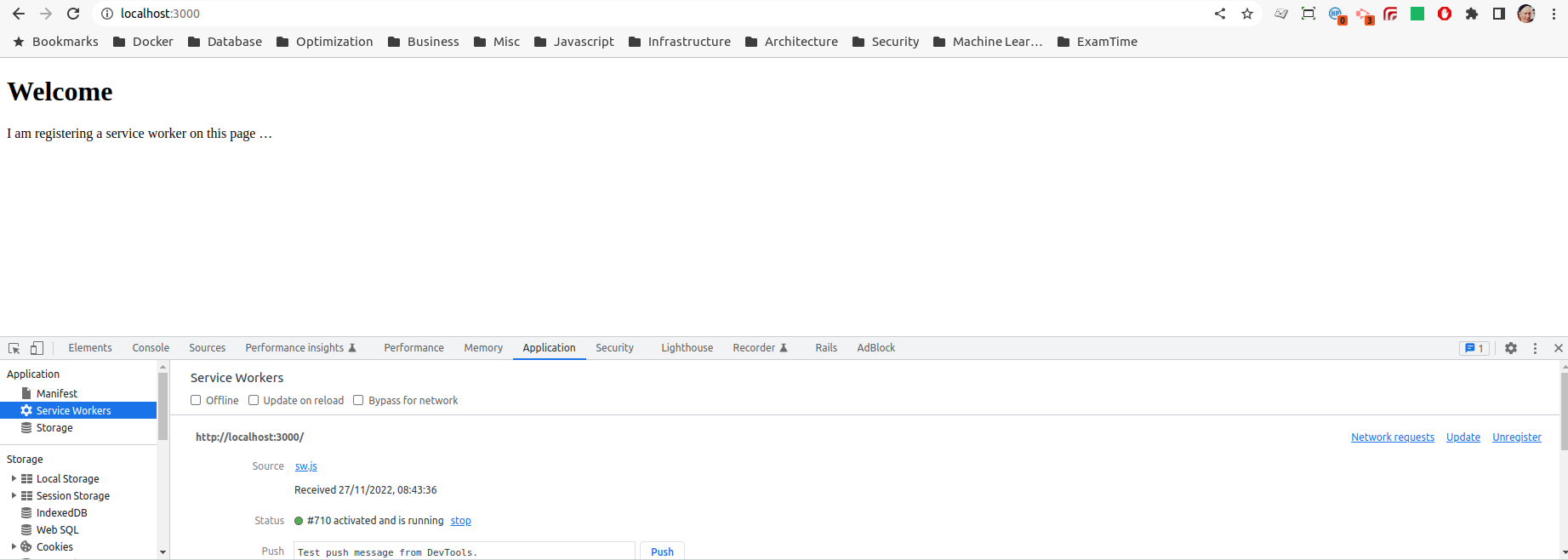
Task: Reload the localhost:3000 page
Action: (x=73, y=14)
